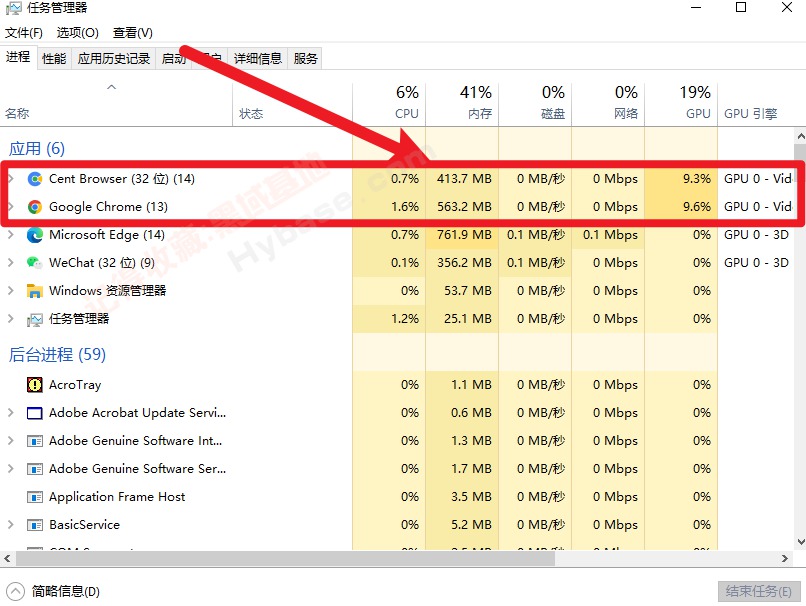Expand Adobe Acrobat Update Service row

[11, 413]
